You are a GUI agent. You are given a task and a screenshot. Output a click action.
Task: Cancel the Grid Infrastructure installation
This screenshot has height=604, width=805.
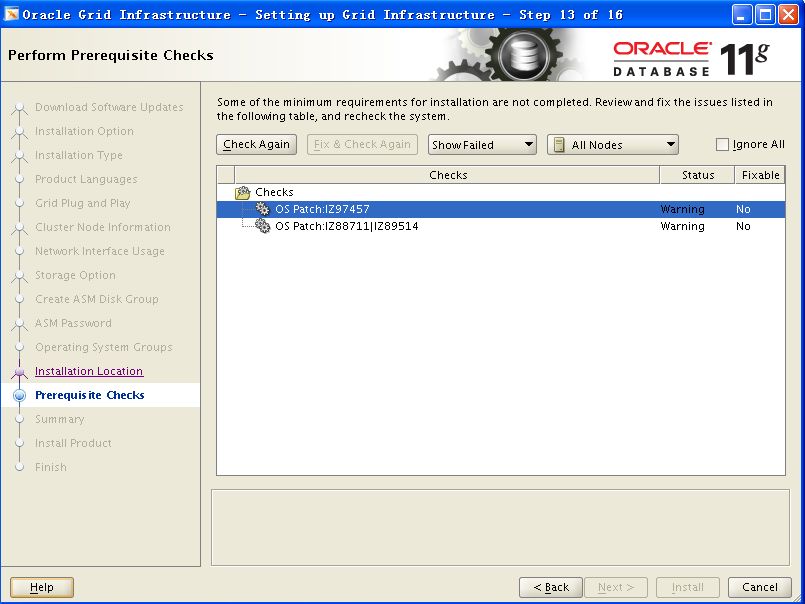pos(760,587)
